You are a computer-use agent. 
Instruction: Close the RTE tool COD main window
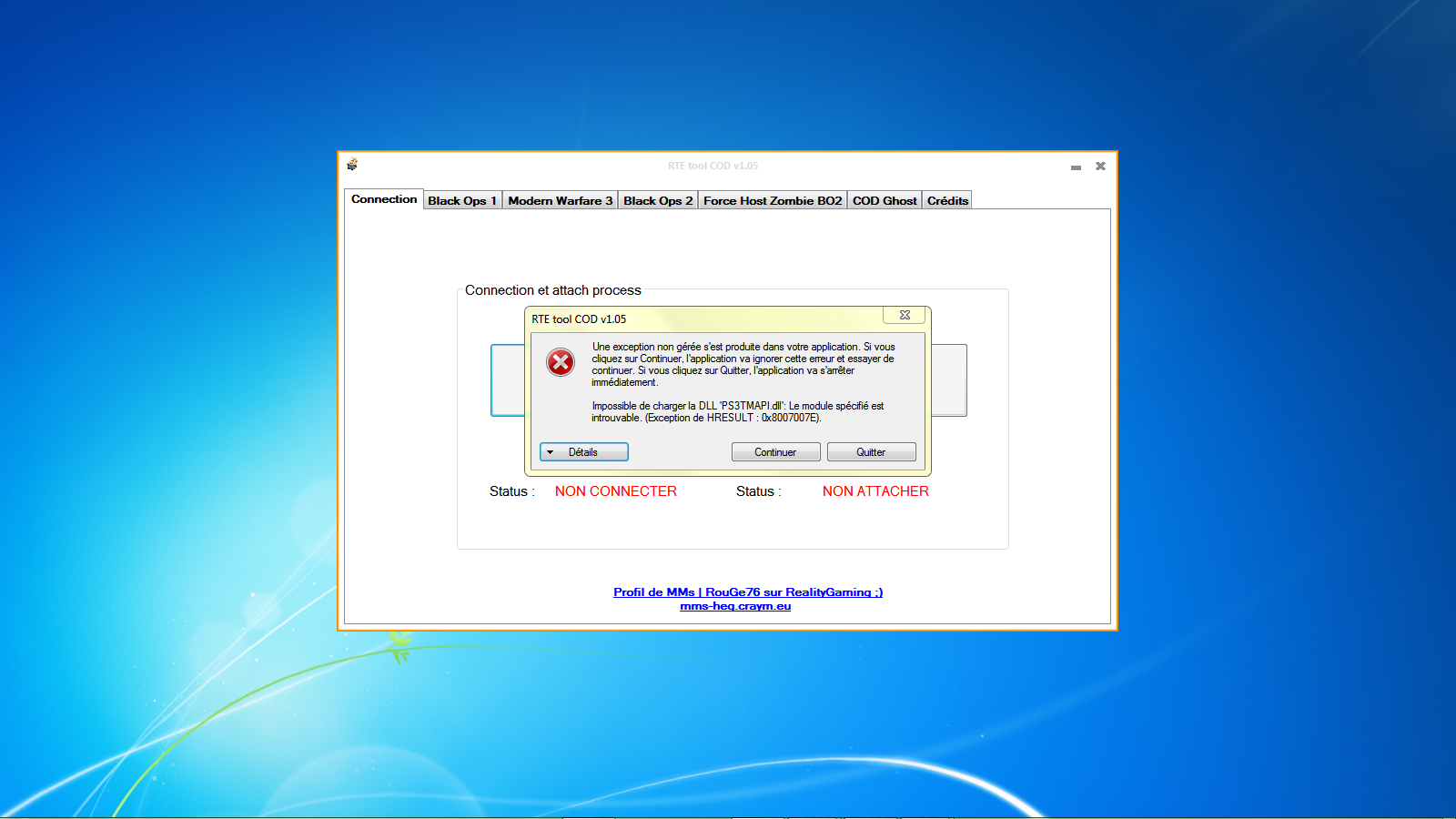1100,166
